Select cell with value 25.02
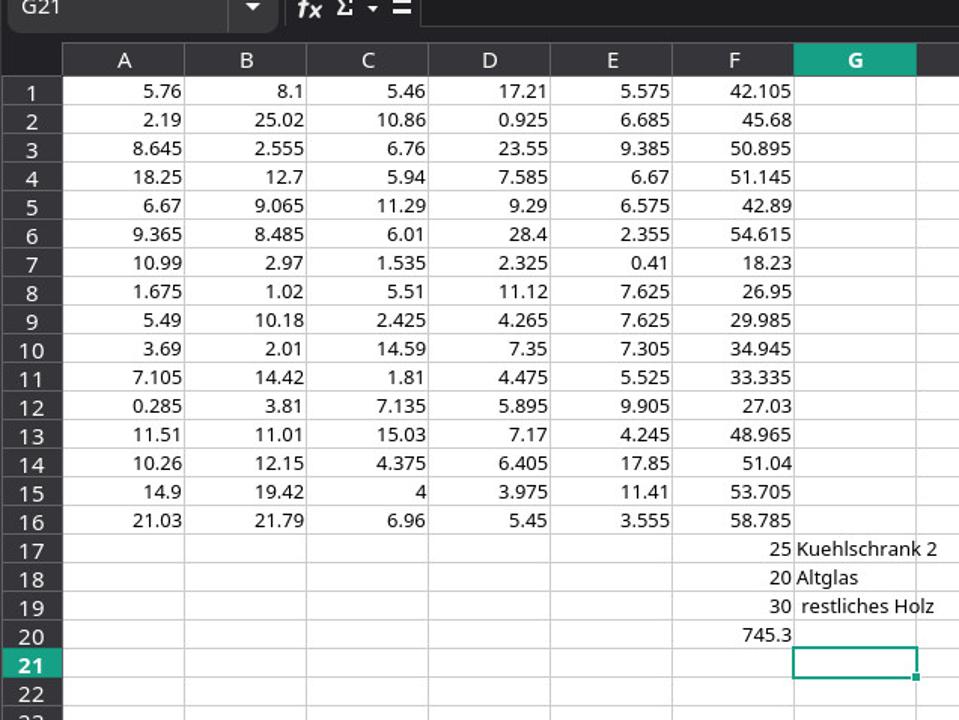This screenshot has height=720, width=959. (x=246, y=120)
